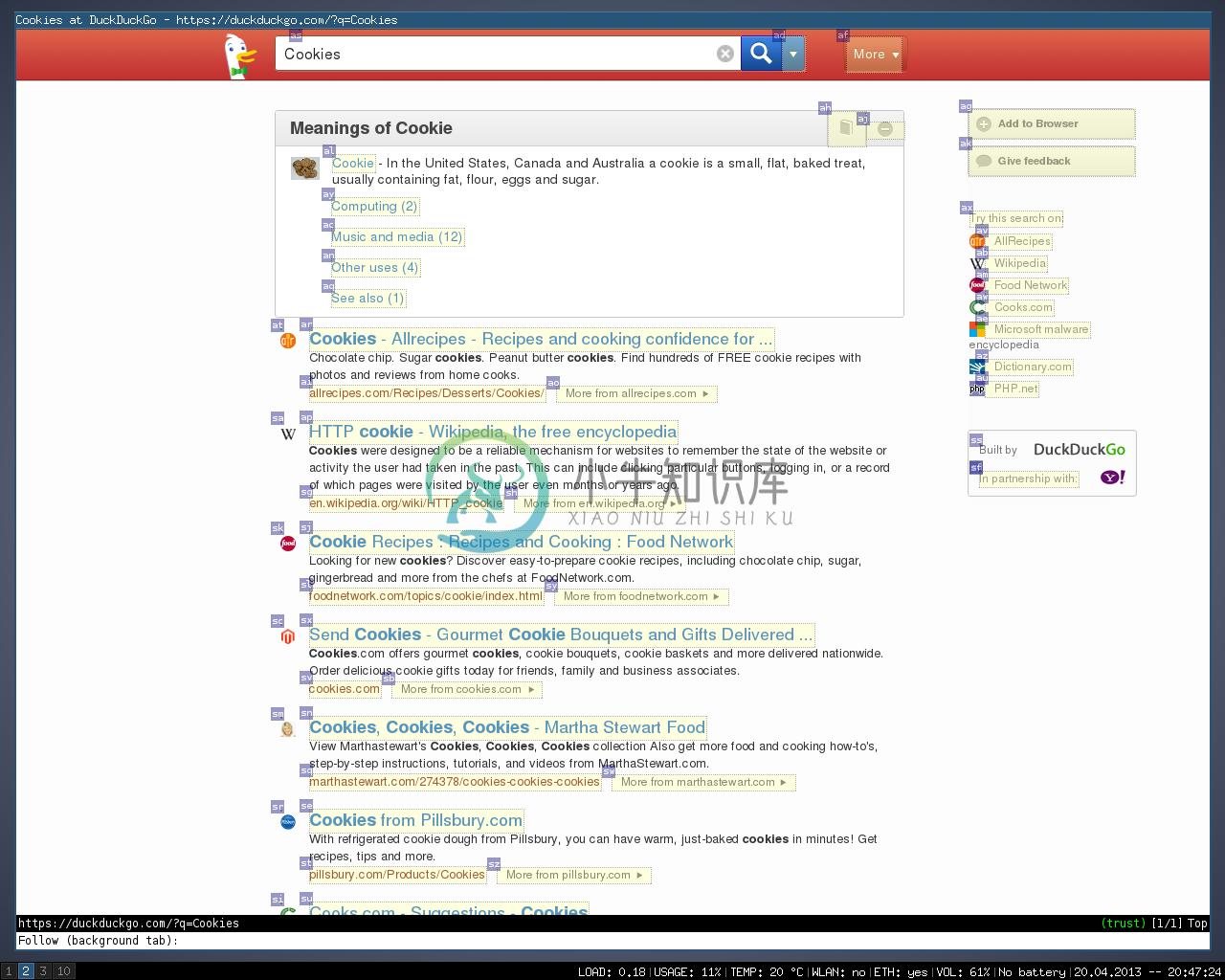
Task: Open the marthastewart.com/274378/cookies-cookies-cookies URL
Action: pyautogui.click(x=455, y=782)
